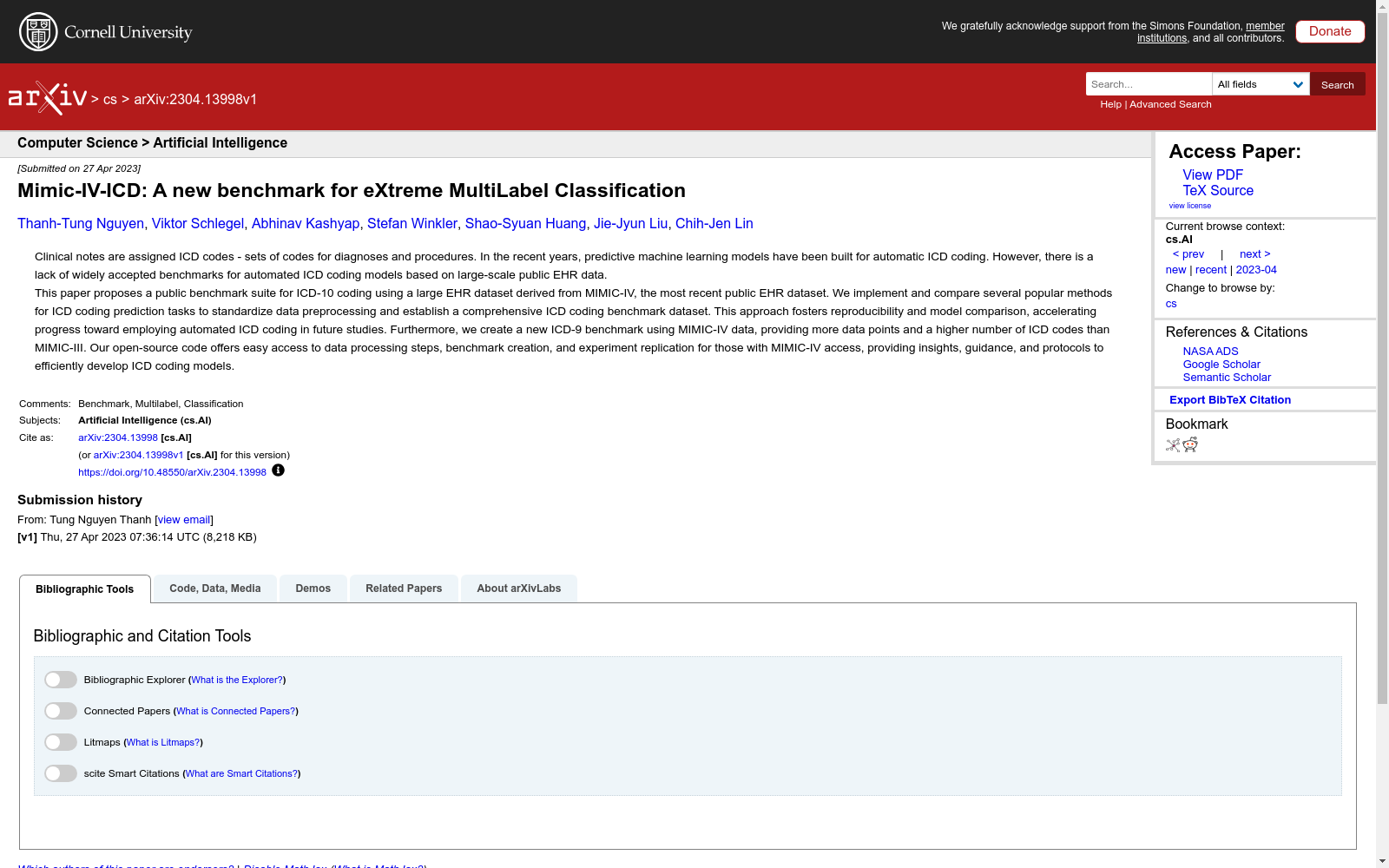The width and height of the screenshot is (1389, 868).
Task: Click What is Connected Papers? link
Action: pyautogui.click(x=235, y=711)
